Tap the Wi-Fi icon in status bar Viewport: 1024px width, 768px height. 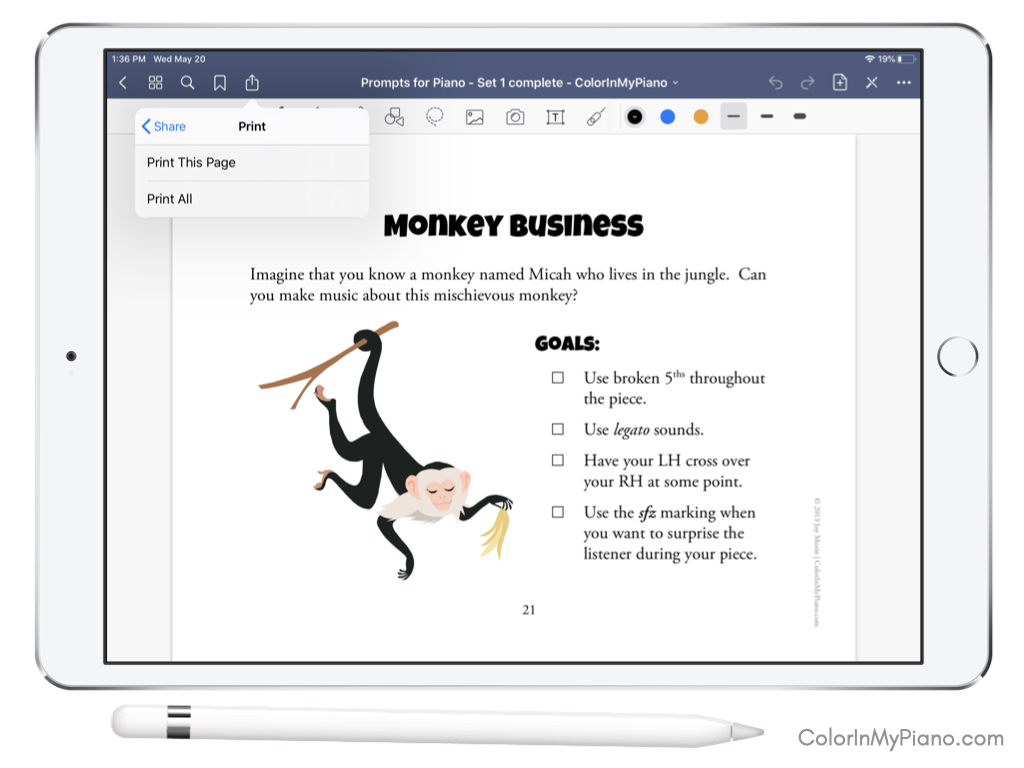pyautogui.click(x=869, y=59)
